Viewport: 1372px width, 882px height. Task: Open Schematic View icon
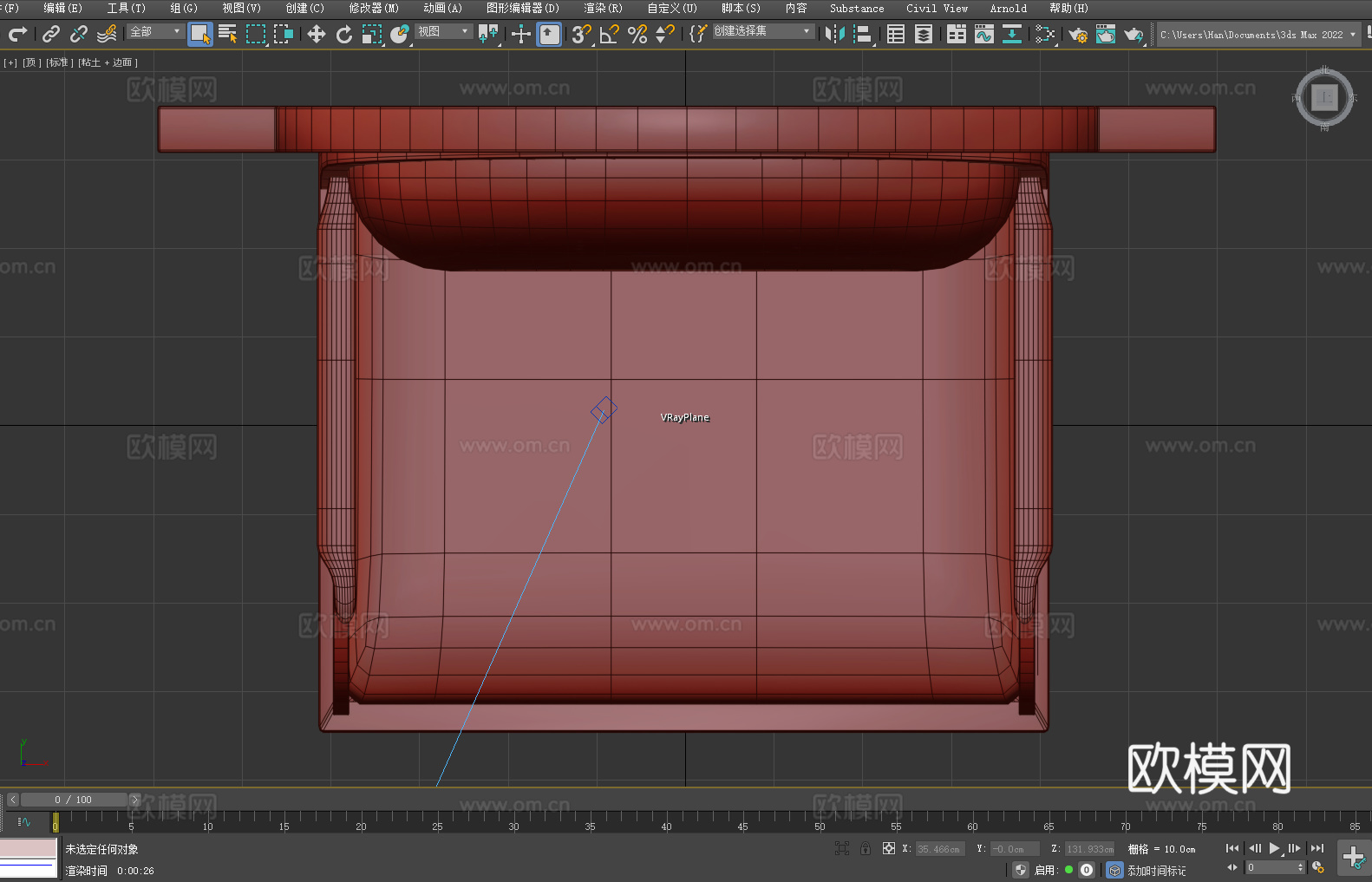(1045, 34)
